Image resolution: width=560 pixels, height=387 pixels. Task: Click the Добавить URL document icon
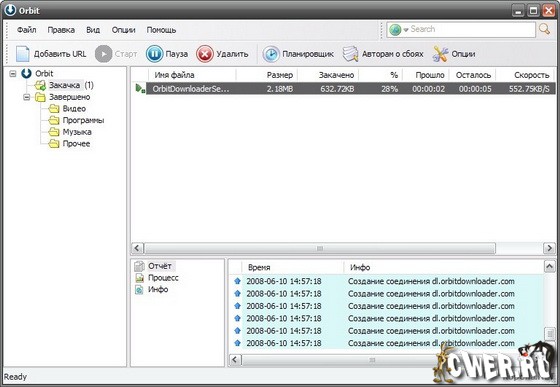pos(22,54)
